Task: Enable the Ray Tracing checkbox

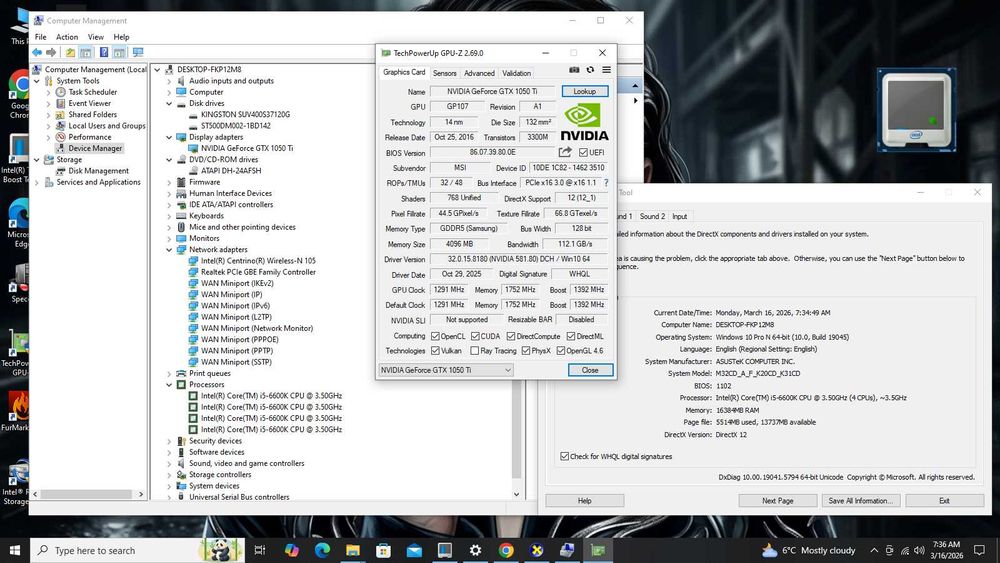Action: (x=474, y=351)
